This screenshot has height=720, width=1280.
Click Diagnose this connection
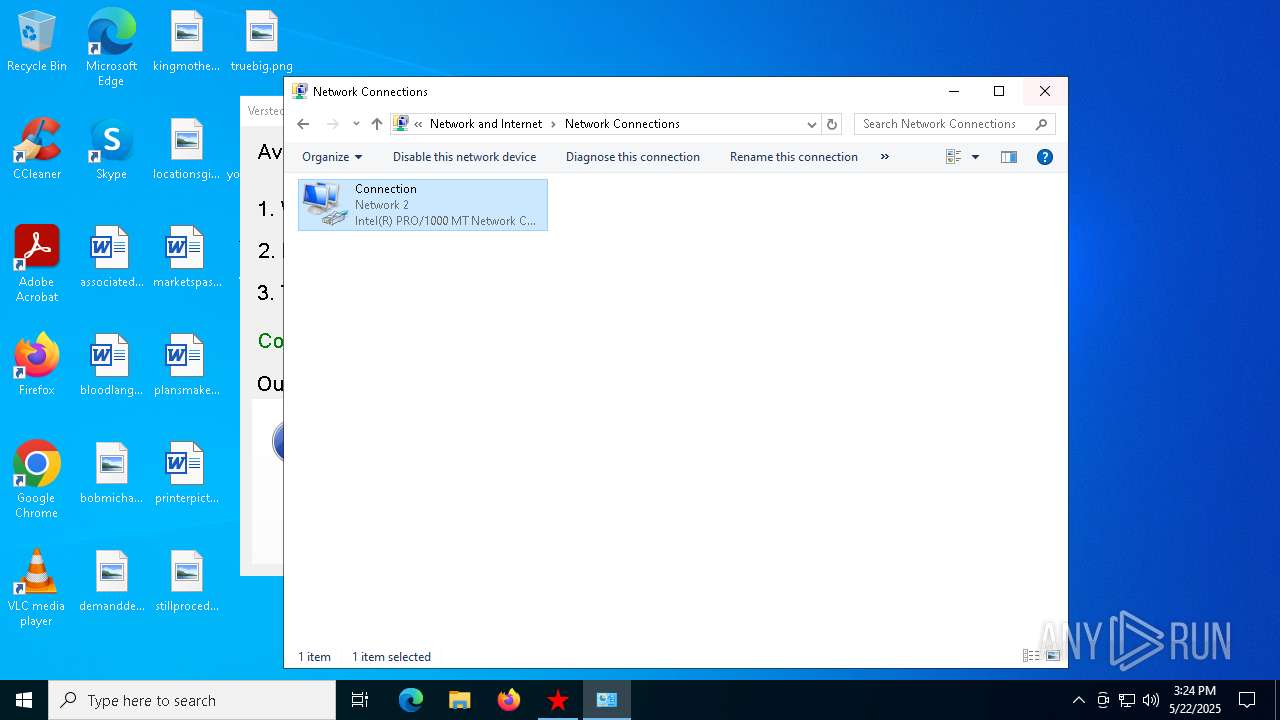pyautogui.click(x=632, y=157)
